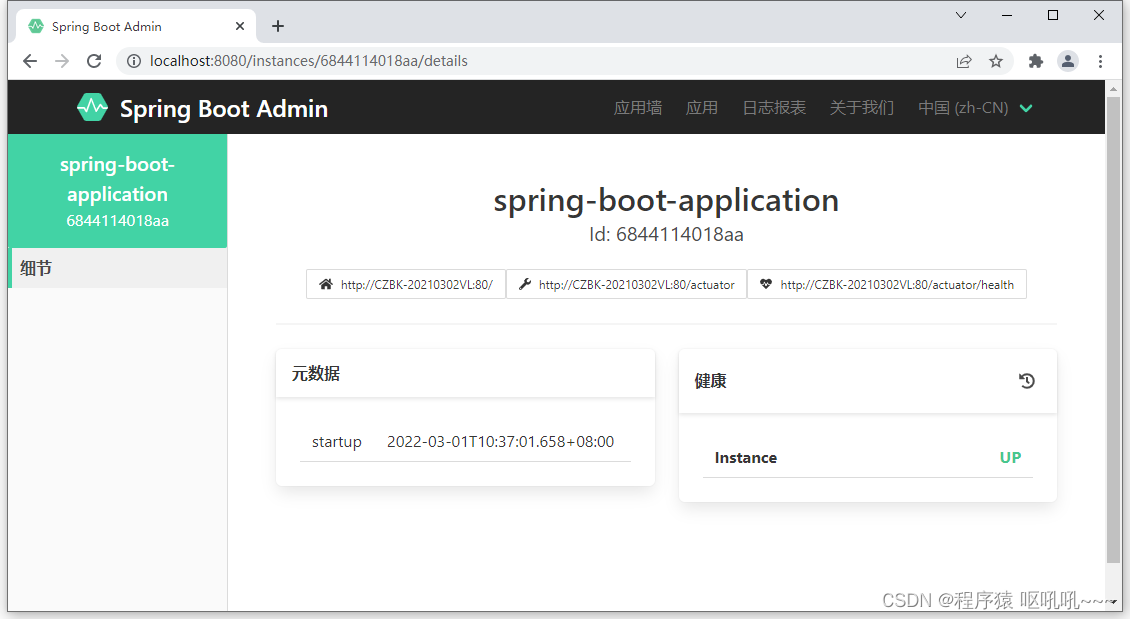Open the home URL http://CZBK-20210302VL:80/ button
Viewport: 1130px width, 619px height.
(x=406, y=284)
